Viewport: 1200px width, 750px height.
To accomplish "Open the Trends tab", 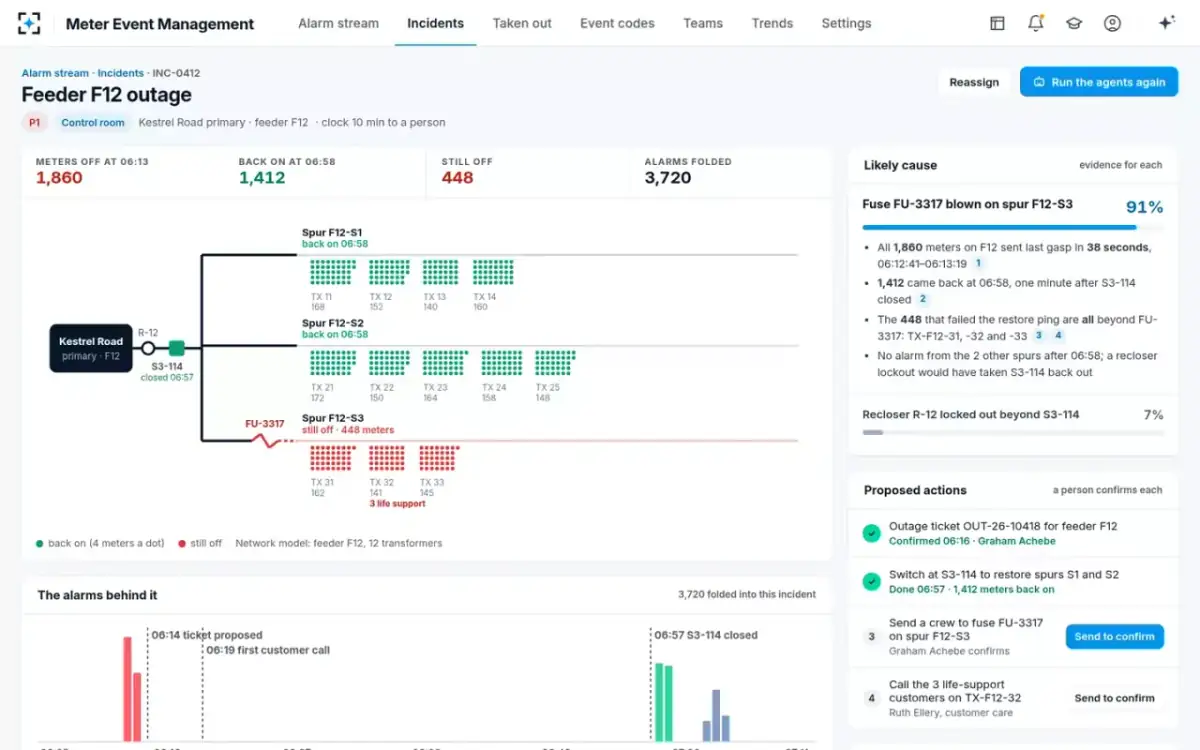I will click(x=772, y=23).
